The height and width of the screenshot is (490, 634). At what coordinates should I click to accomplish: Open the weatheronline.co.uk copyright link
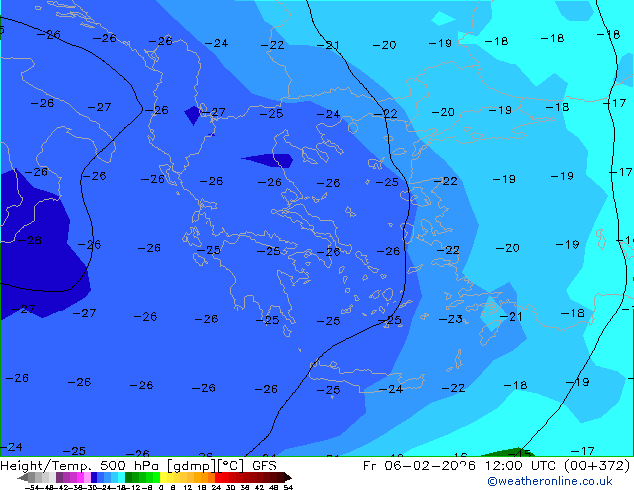coord(550,481)
